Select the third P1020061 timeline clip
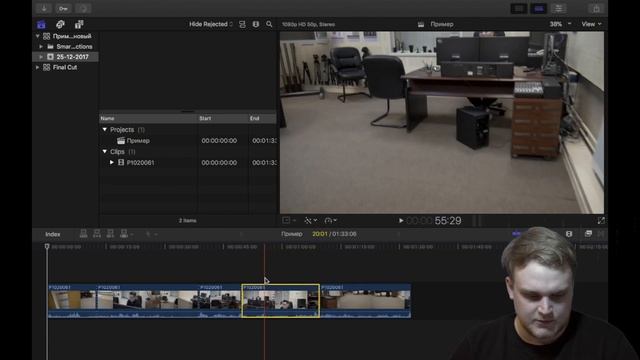The image size is (640, 360). (220, 301)
